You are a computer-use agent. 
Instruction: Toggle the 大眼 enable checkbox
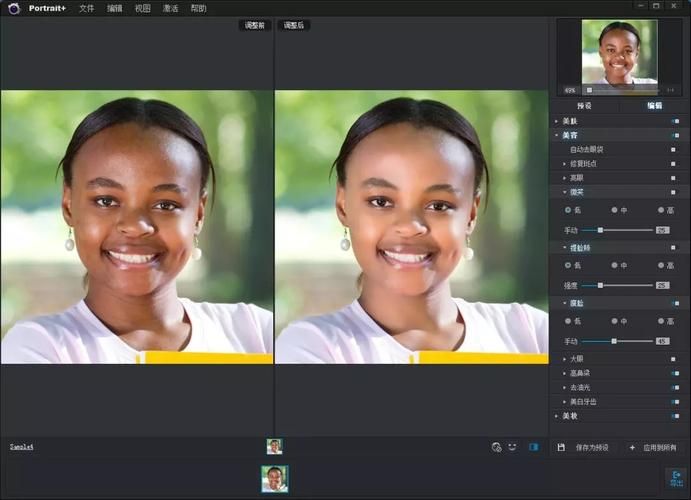pos(673,358)
